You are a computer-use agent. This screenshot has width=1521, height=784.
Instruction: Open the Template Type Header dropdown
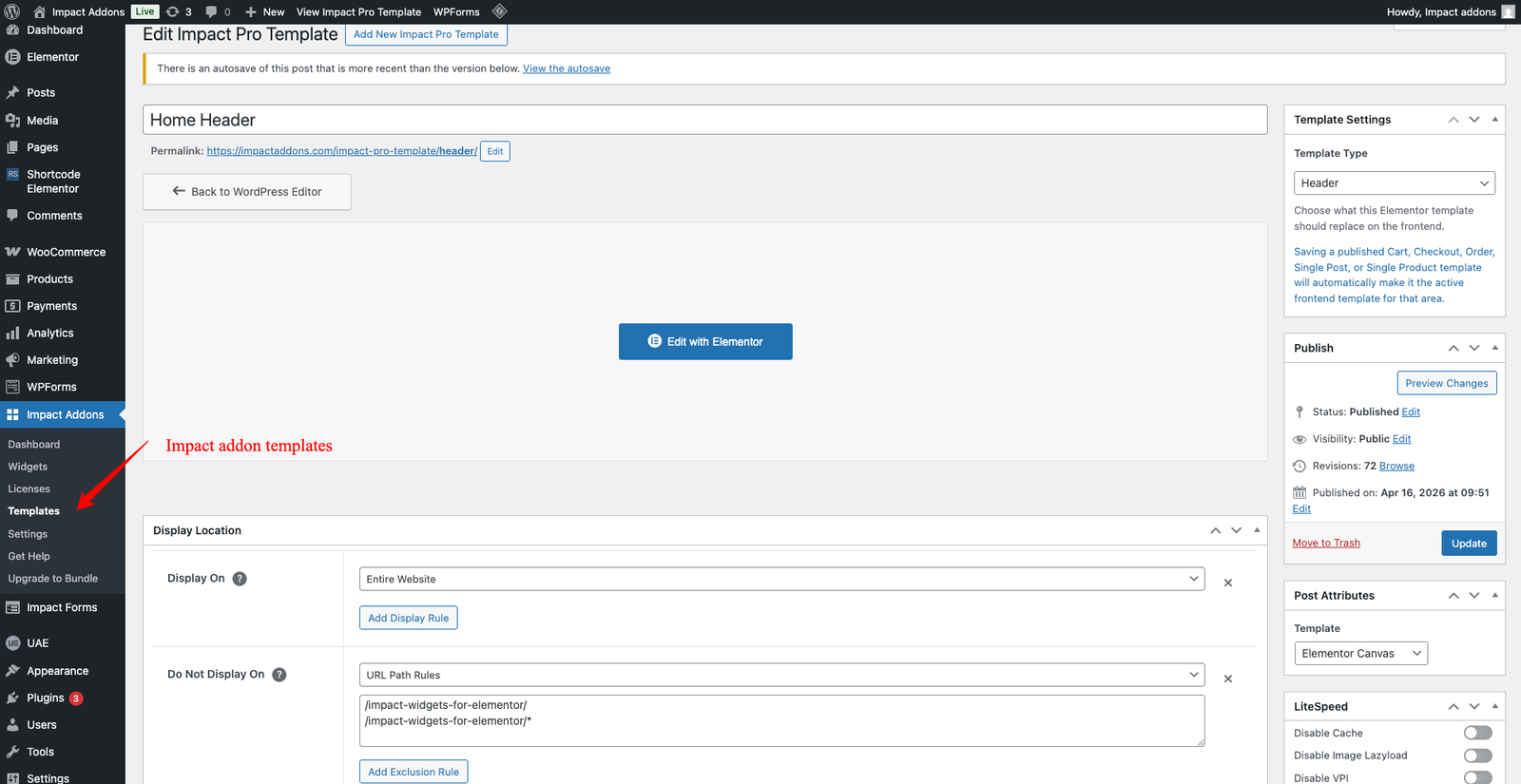click(1394, 182)
